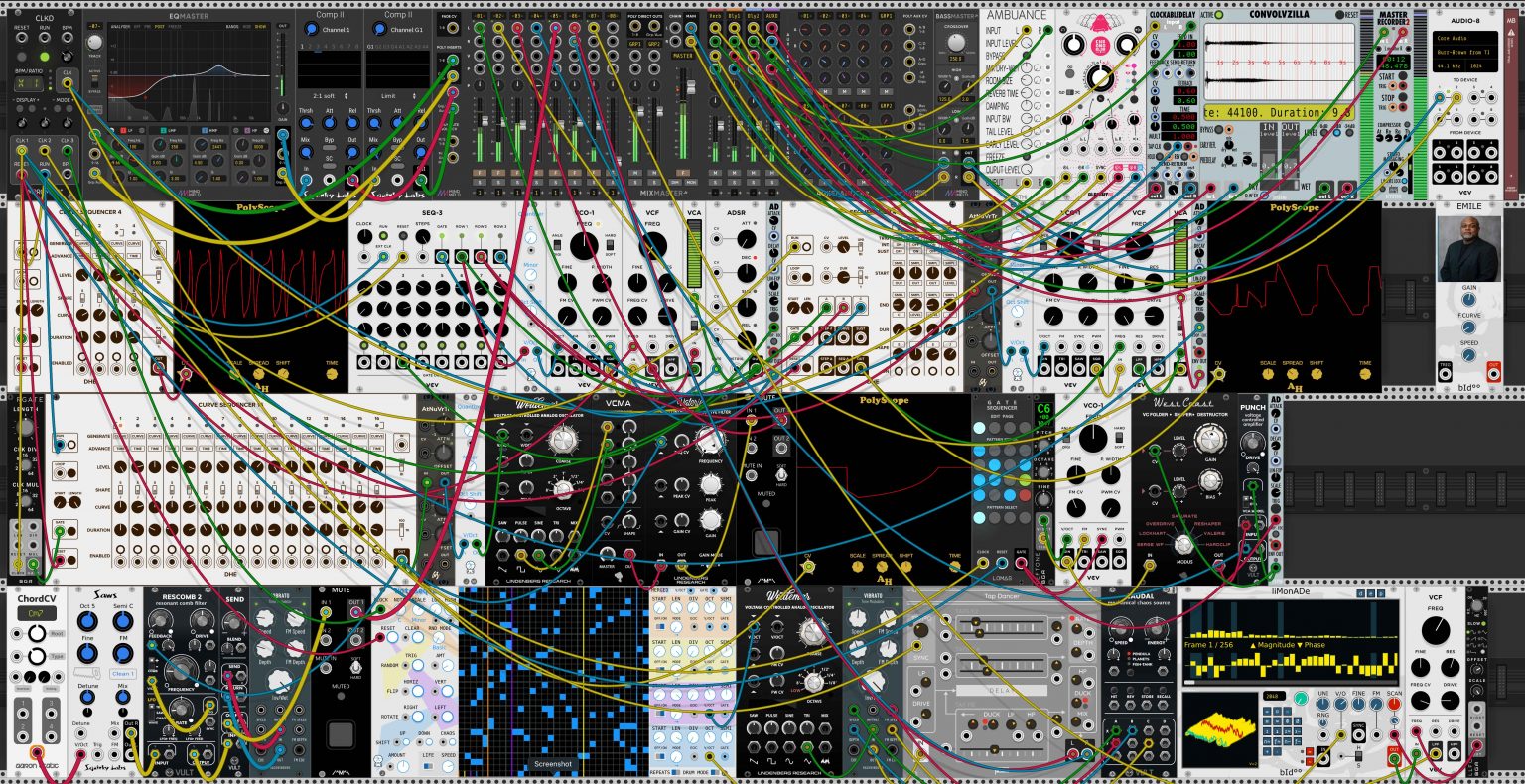Click the FREQ knob on SEQ-3 row VCO-1
Viewport: 1525px width, 784px height.
pyautogui.click(x=584, y=248)
